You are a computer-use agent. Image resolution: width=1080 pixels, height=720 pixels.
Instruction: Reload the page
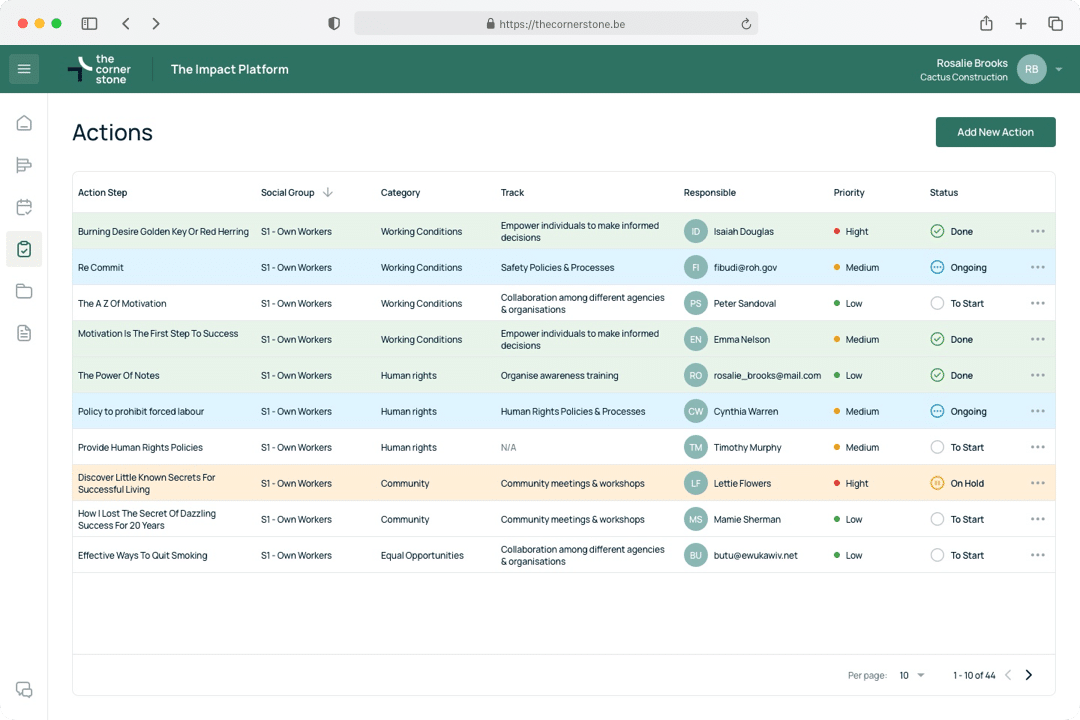(x=746, y=24)
